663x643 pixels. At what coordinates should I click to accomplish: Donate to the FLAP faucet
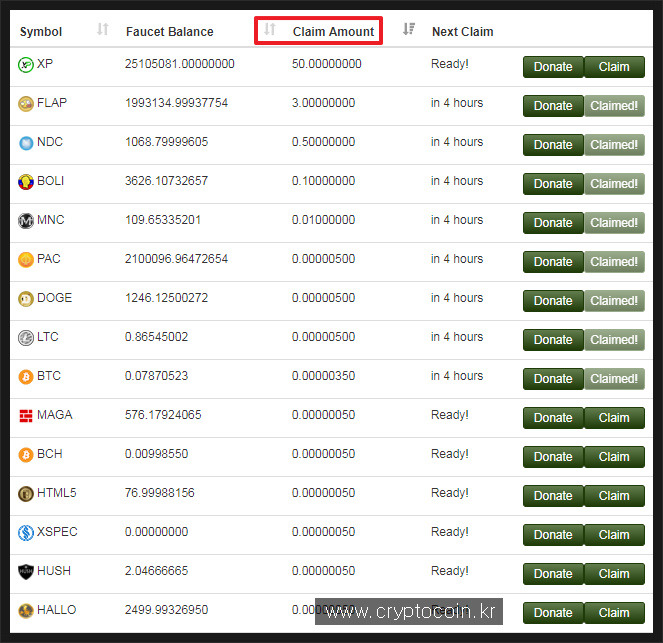(553, 106)
